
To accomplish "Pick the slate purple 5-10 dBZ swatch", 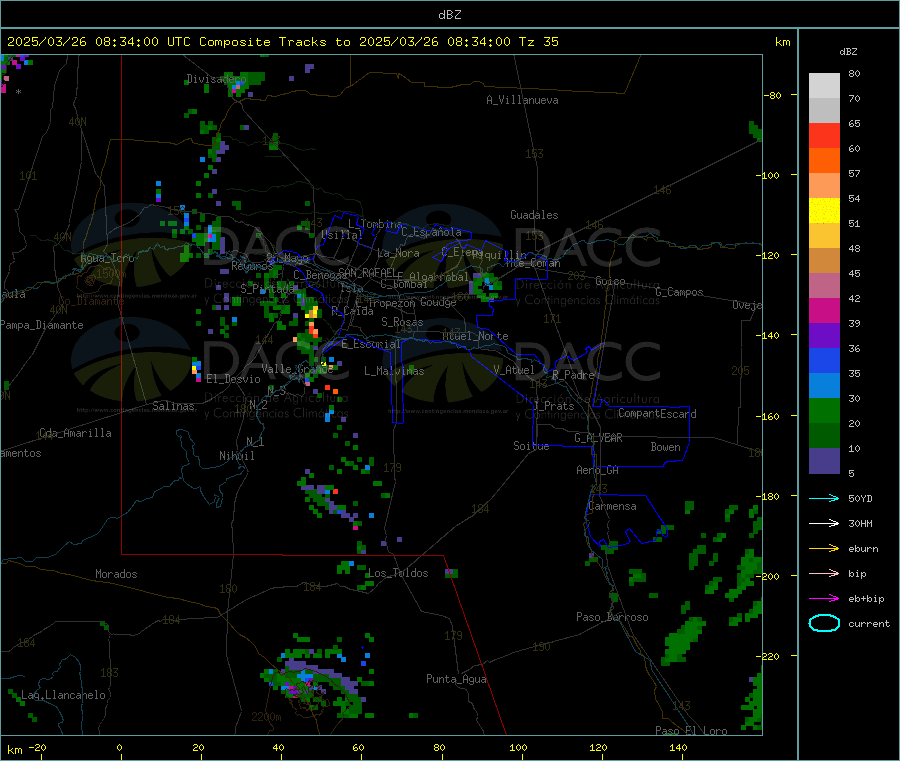I will (824, 461).
